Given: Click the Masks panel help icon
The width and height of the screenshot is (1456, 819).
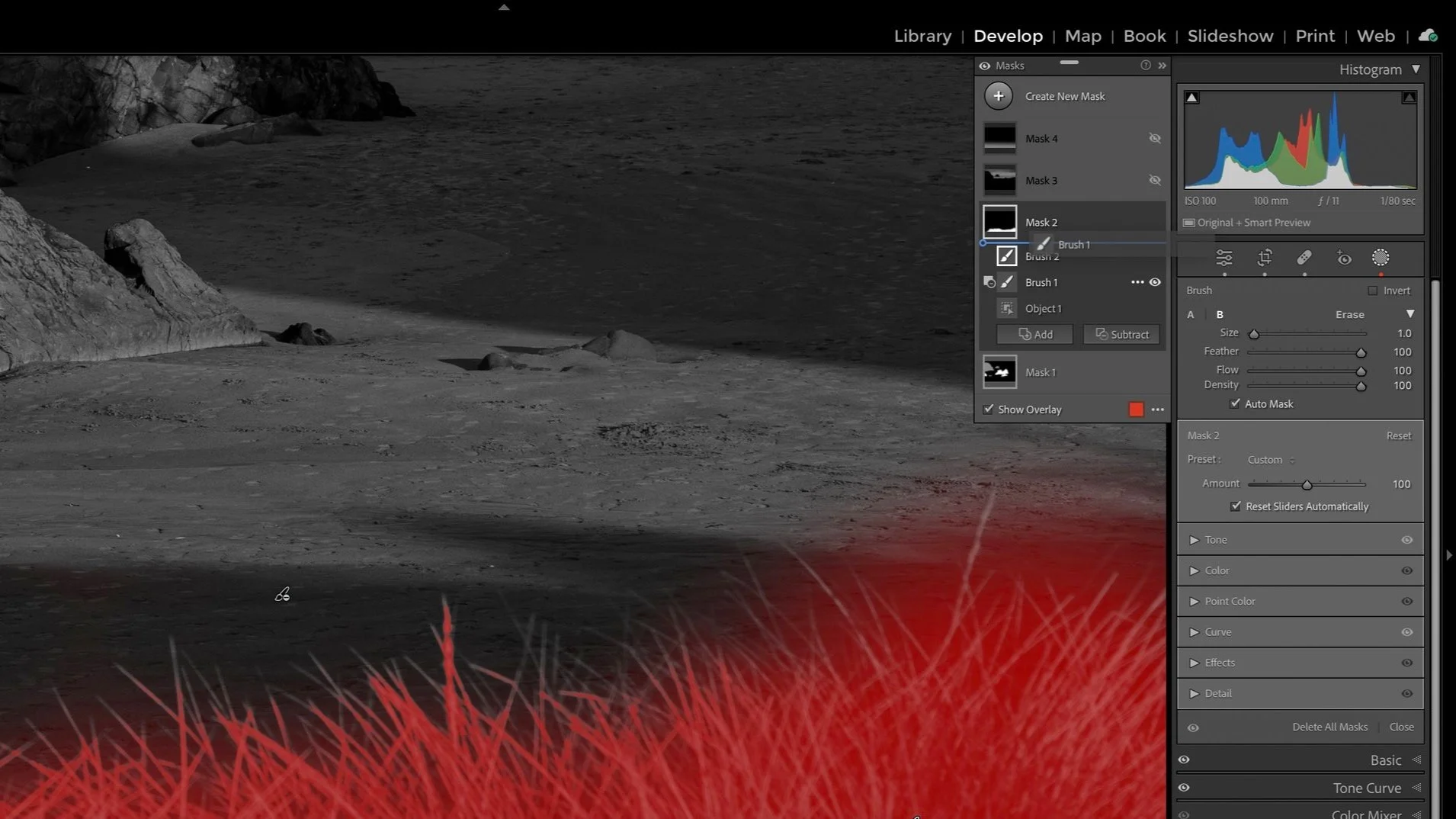Looking at the screenshot, I should coord(1145,66).
